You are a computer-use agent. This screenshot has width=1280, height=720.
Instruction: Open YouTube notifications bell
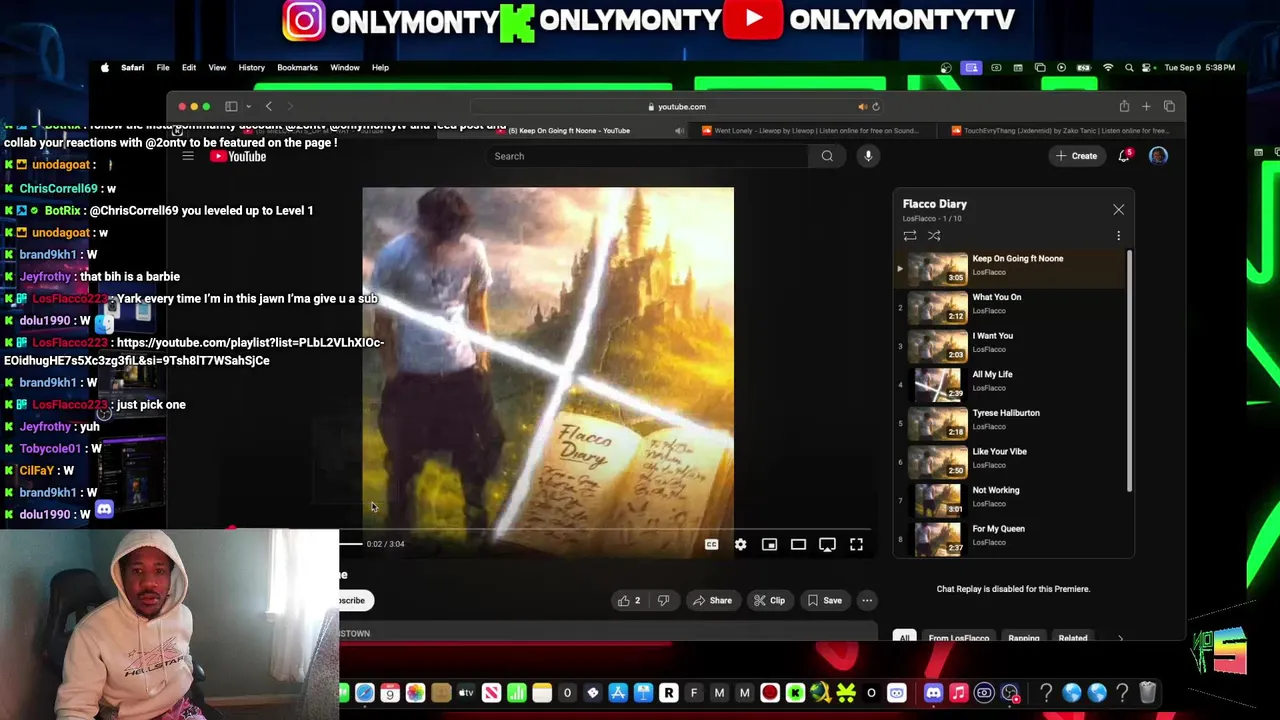point(1124,156)
